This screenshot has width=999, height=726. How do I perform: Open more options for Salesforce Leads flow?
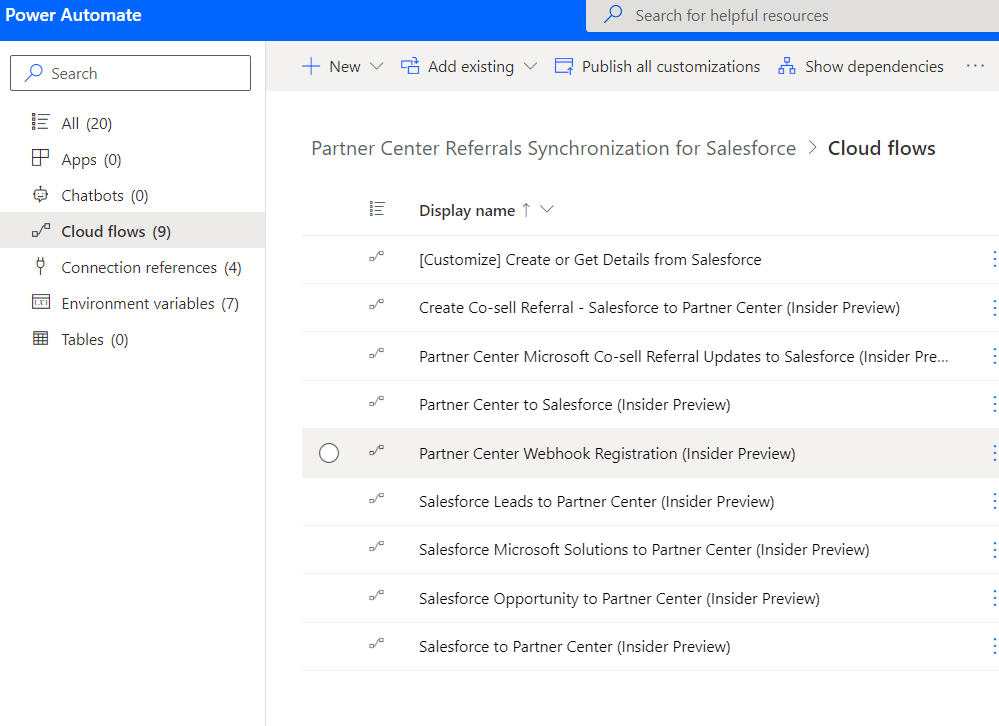993,501
